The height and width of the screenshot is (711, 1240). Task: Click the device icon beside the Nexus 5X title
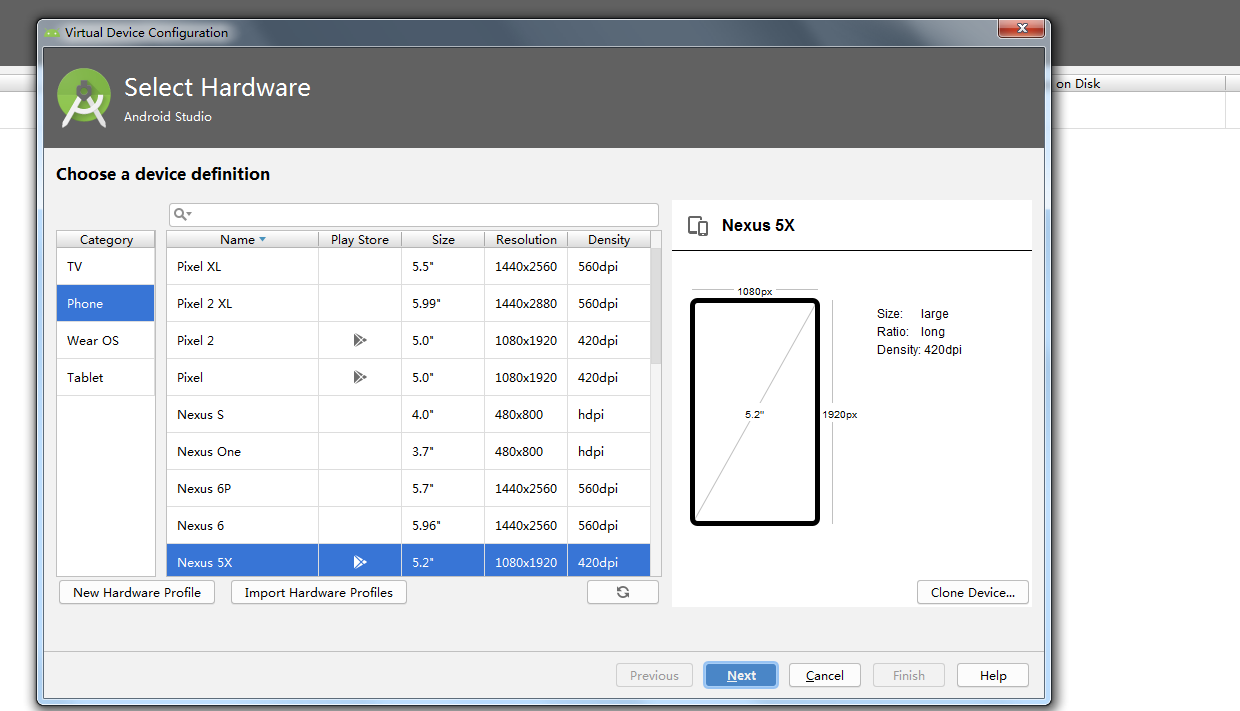pyautogui.click(x=698, y=226)
